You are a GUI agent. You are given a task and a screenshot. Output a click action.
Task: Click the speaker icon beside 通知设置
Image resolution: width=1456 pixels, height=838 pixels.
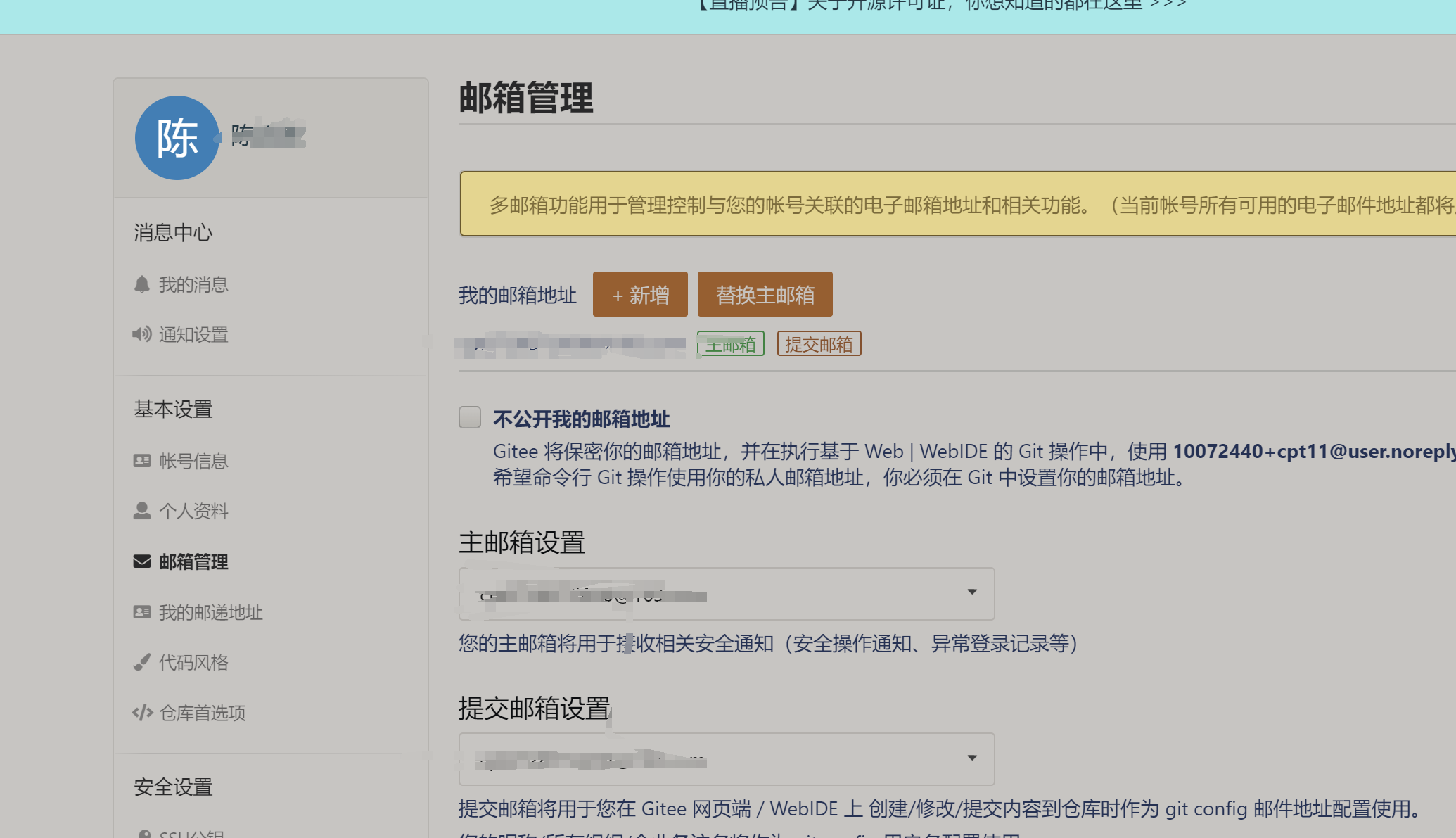(142, 334)
